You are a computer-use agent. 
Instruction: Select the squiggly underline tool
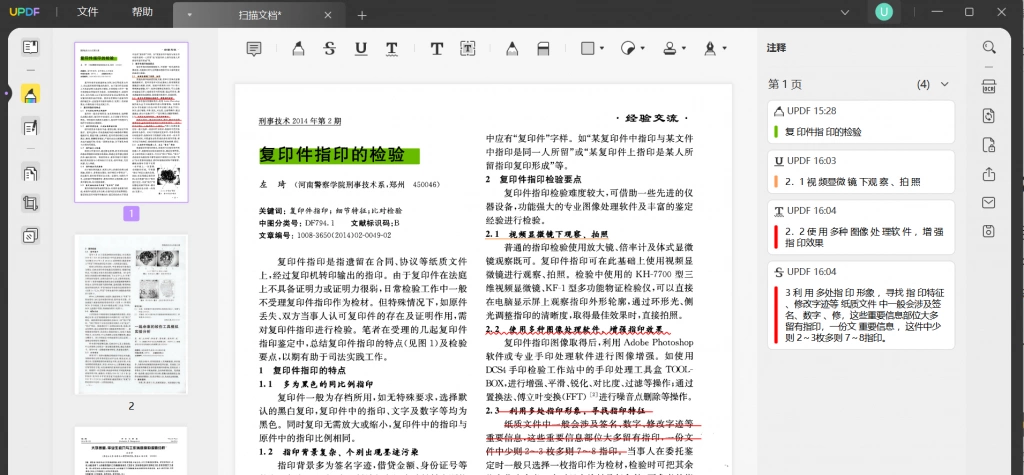pyautogui.click(x=391, y=48)
